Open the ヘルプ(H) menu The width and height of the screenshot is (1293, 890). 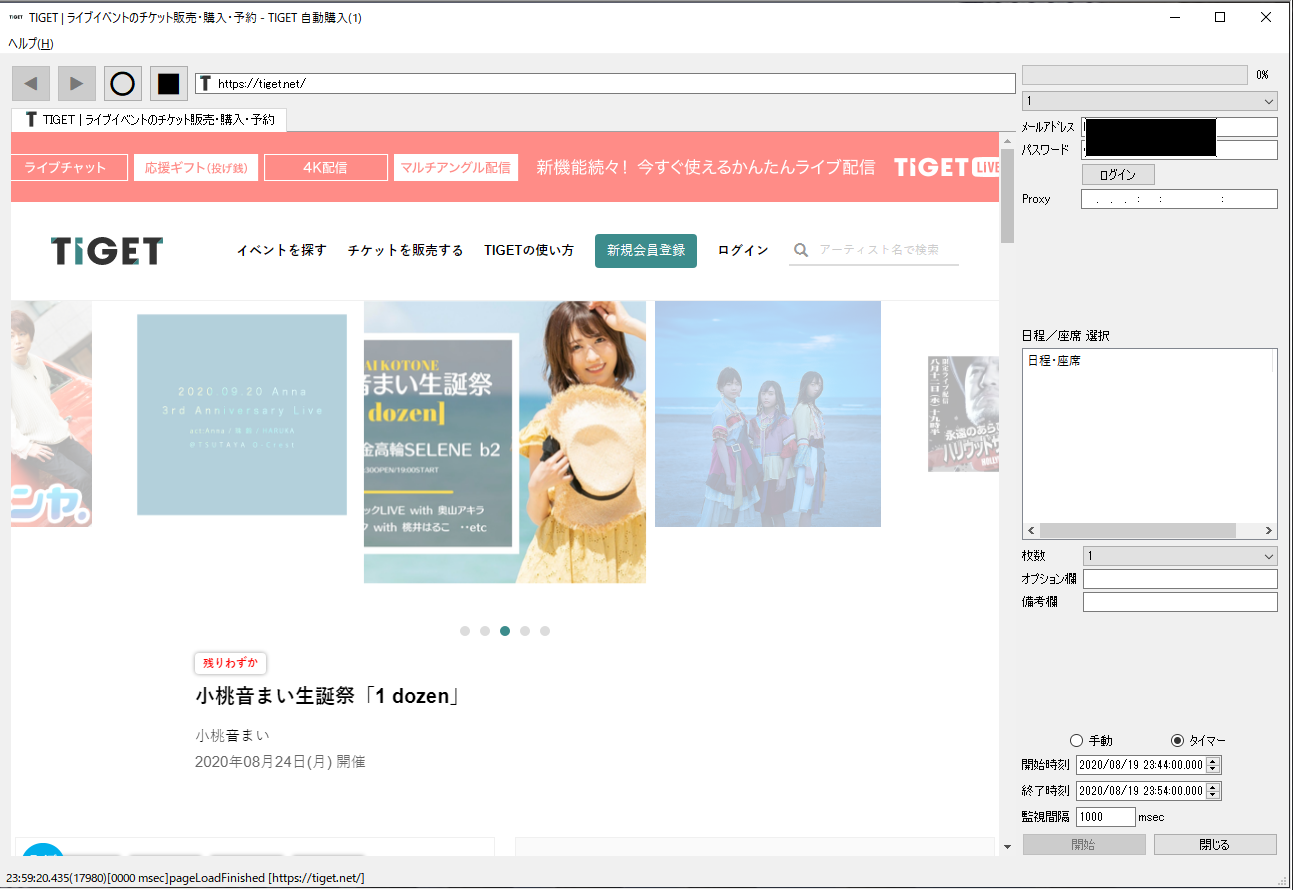tap(31, 43)
